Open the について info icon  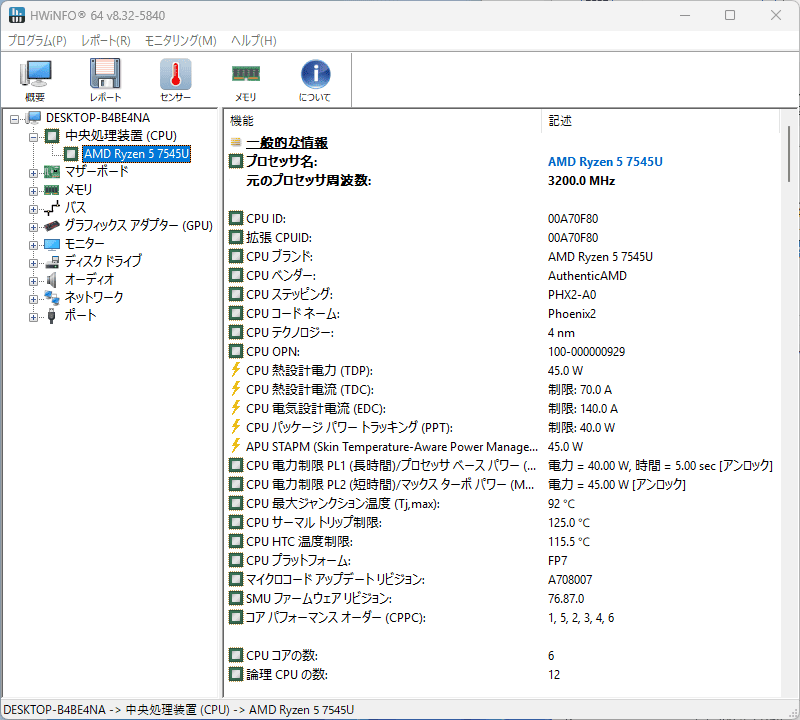315,80
